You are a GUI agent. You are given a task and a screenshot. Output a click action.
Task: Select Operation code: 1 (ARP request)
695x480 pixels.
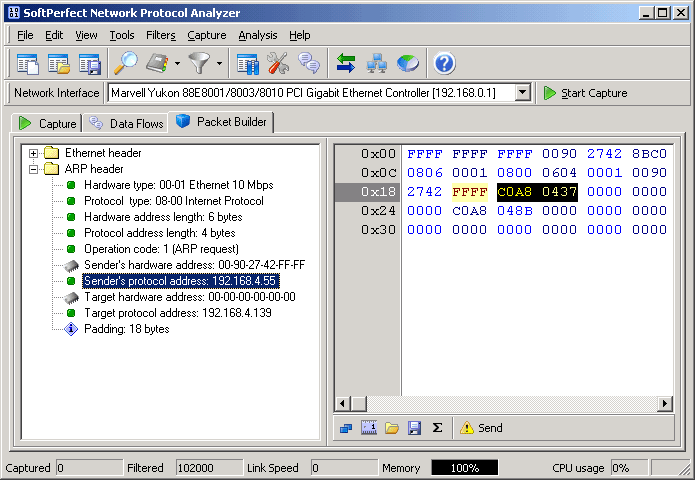point(161,249)
